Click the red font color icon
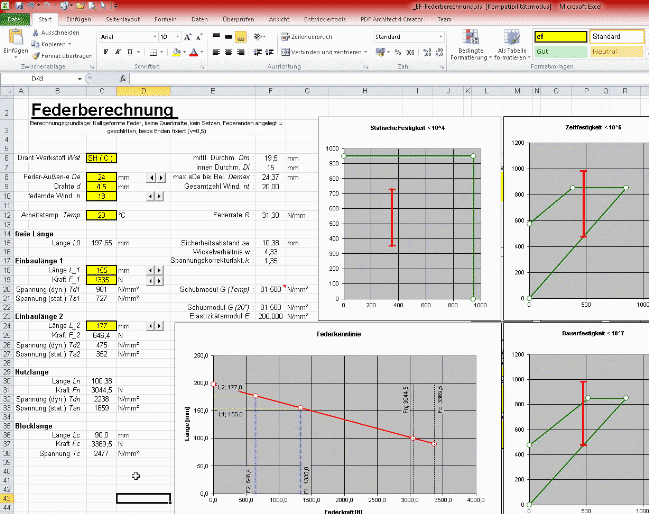Viewport: 649px width, 514px height. tap(193, 51)
